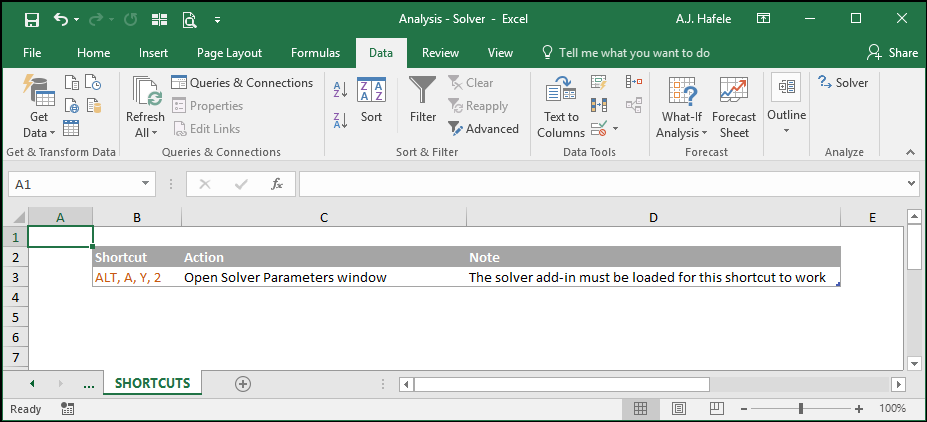The image size is (927, 422).
Task: Switch to the Home tab
Action: (93, 53)
